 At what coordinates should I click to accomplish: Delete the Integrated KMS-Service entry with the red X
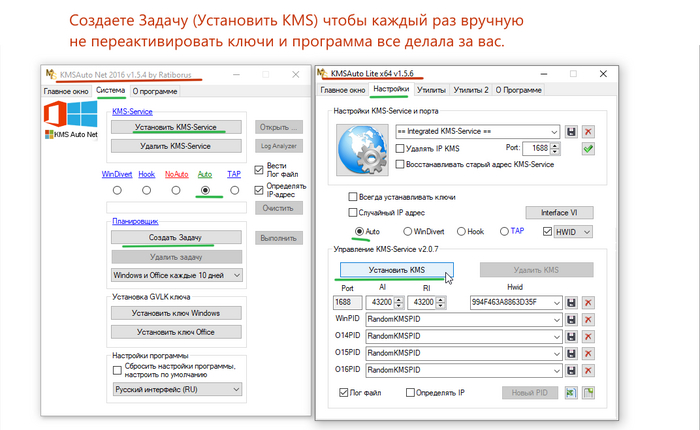pyautogui.click(x=588, y=132)
